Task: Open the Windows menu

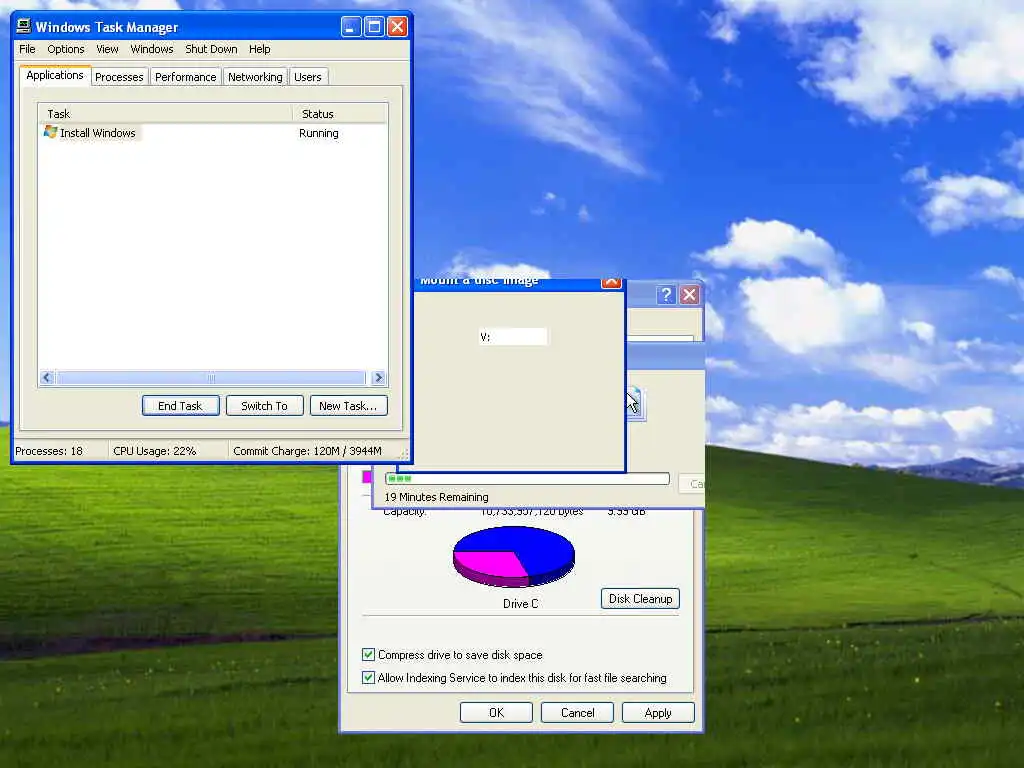Action: coord(152,49)
